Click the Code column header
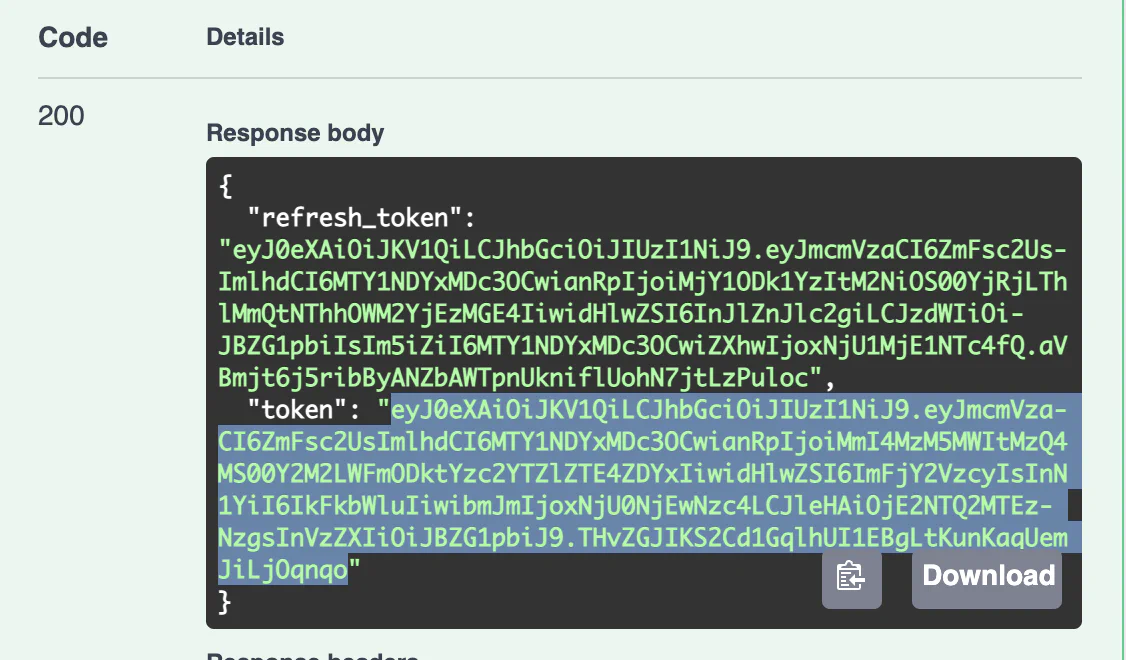The width and height of the screenshot is (1126, 660). (x=72, y=37)
